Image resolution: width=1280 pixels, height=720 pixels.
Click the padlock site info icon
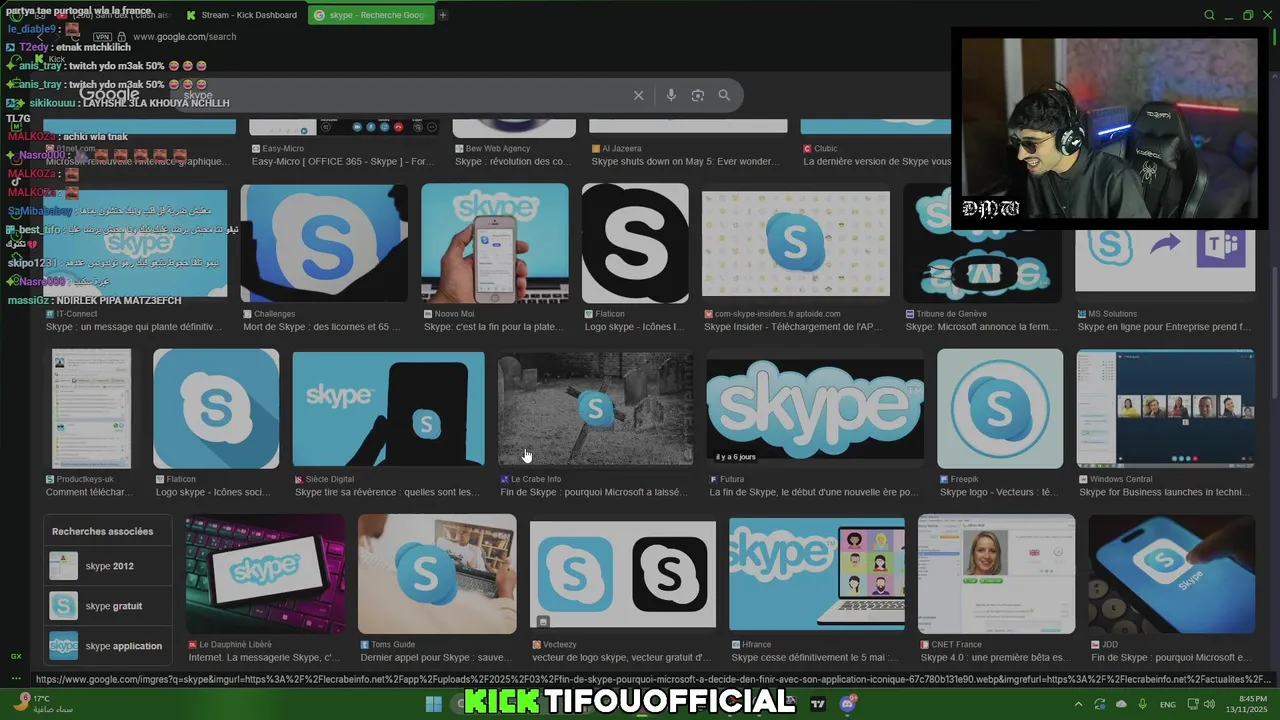(x=122, y=37)
